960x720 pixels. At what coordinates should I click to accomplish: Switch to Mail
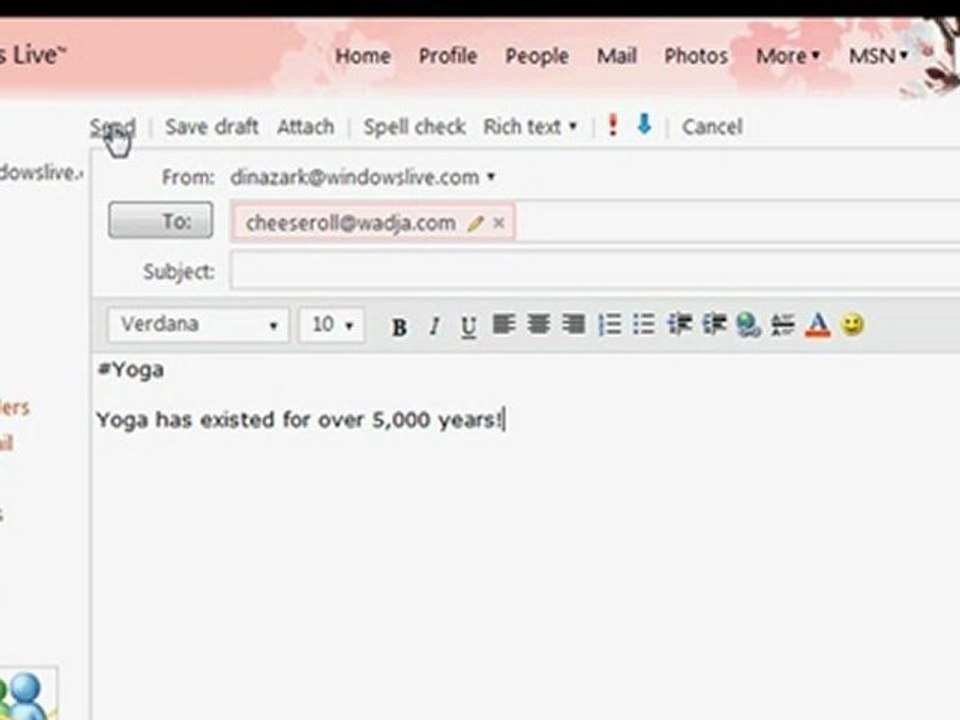pyautogui.click(x=617, y=56)
